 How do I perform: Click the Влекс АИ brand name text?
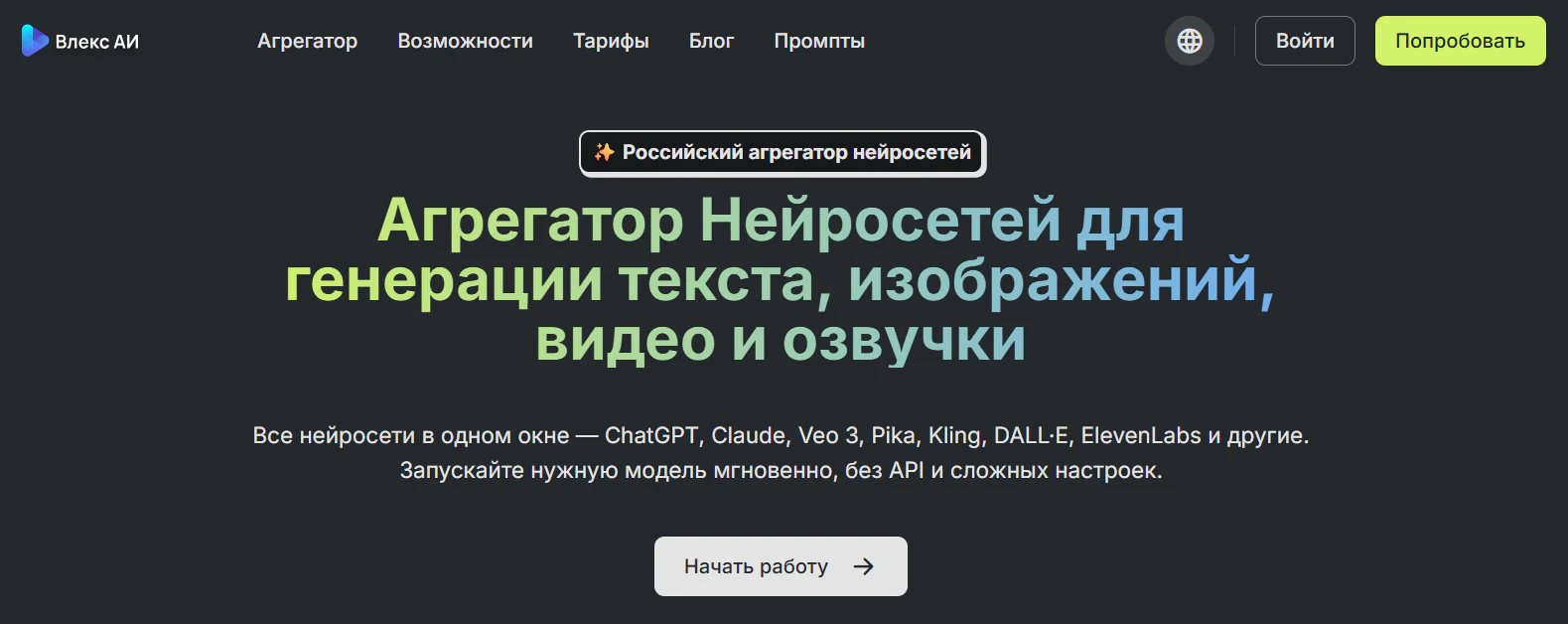(x=97, y=42)
